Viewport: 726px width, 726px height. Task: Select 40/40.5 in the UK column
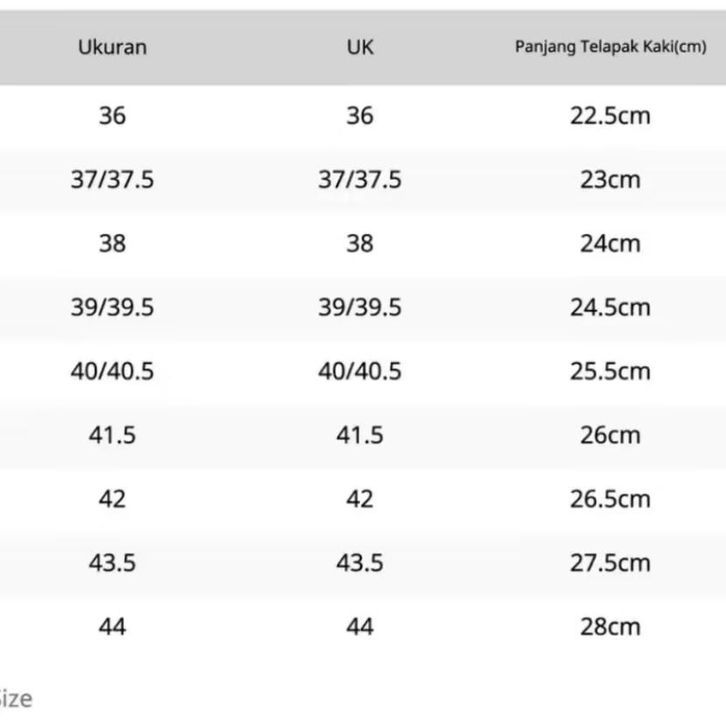point(360,371)
